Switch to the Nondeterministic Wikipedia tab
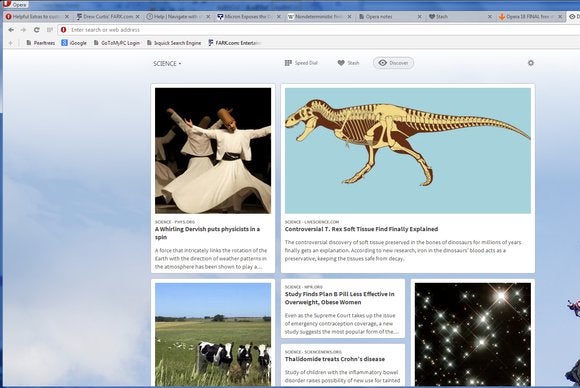The width and height of the screenshot is (580, 388). click(319, 17)
